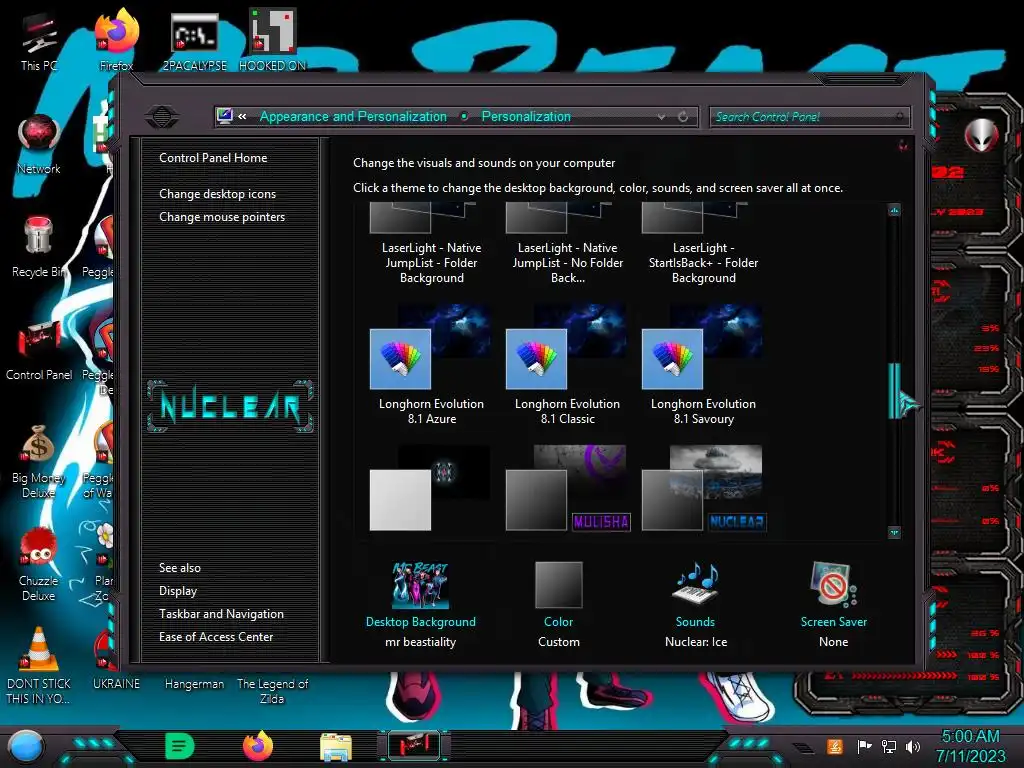Select LaserLight Native JumpList Folder Background theme
The image size is (1024, 768).
point(432,244)
